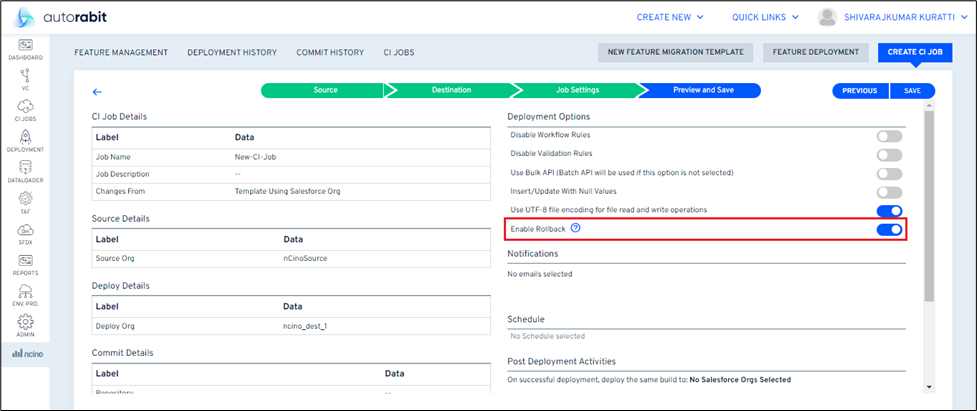
Task: Enable Disable Workflow Rules switch
Action: tap(888, 136)
